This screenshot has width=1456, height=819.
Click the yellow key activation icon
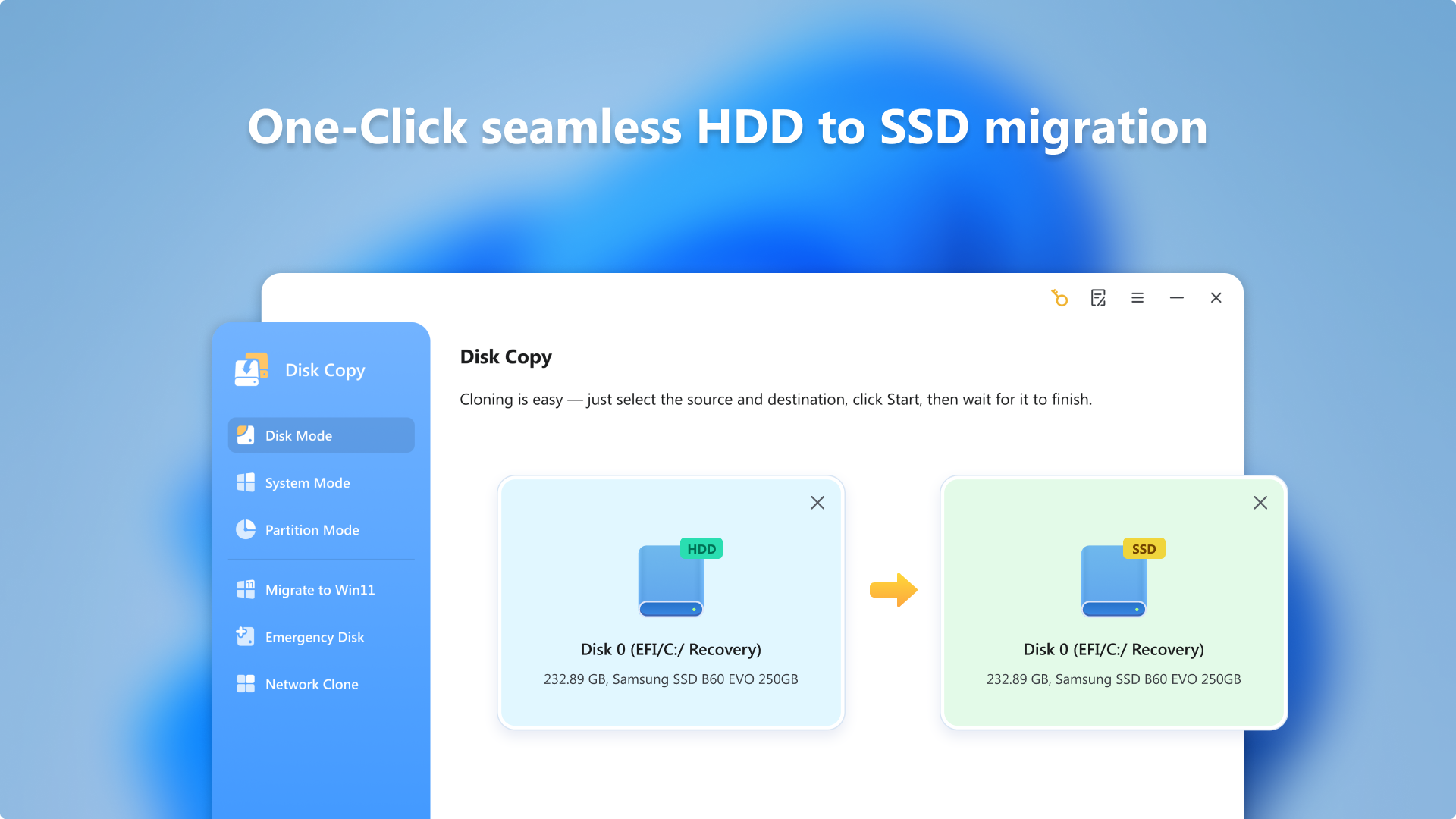tap(1059, 297)
